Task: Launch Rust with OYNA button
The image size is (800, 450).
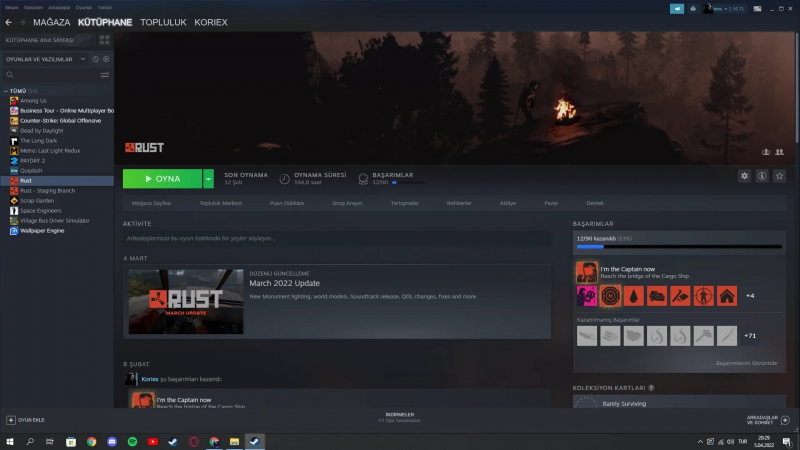Action: coord(162,179)
